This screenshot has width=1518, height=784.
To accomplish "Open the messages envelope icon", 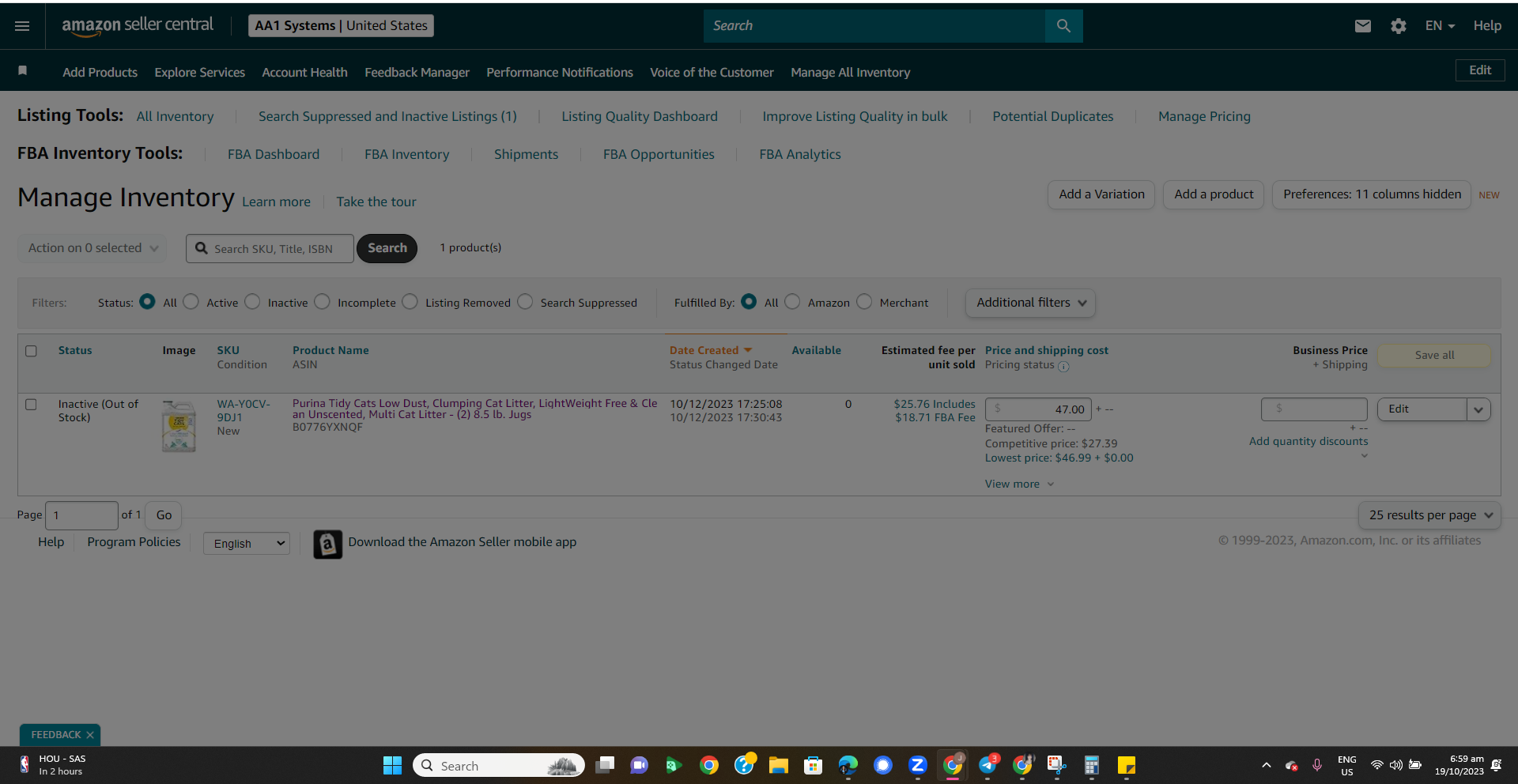I will 1362,26.
